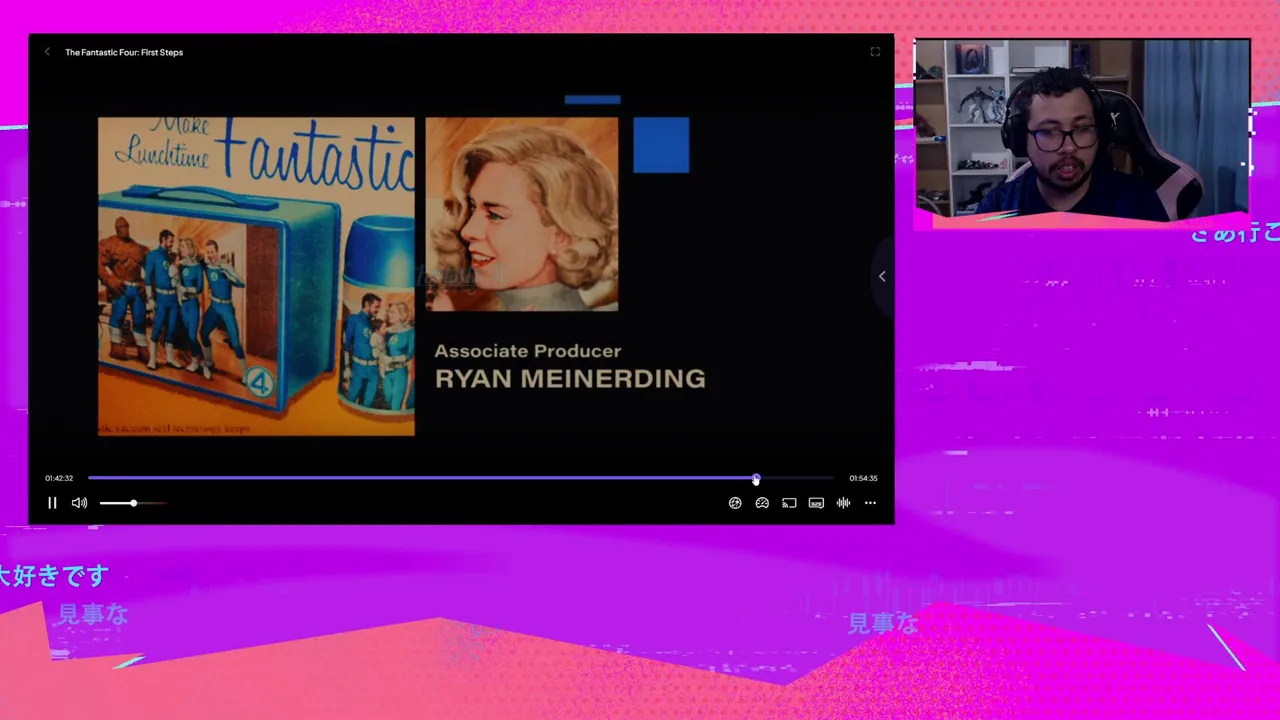Expand the side panel chevron at right edge
Screen dimensions: 1280x720
click(x=882, y=276)
